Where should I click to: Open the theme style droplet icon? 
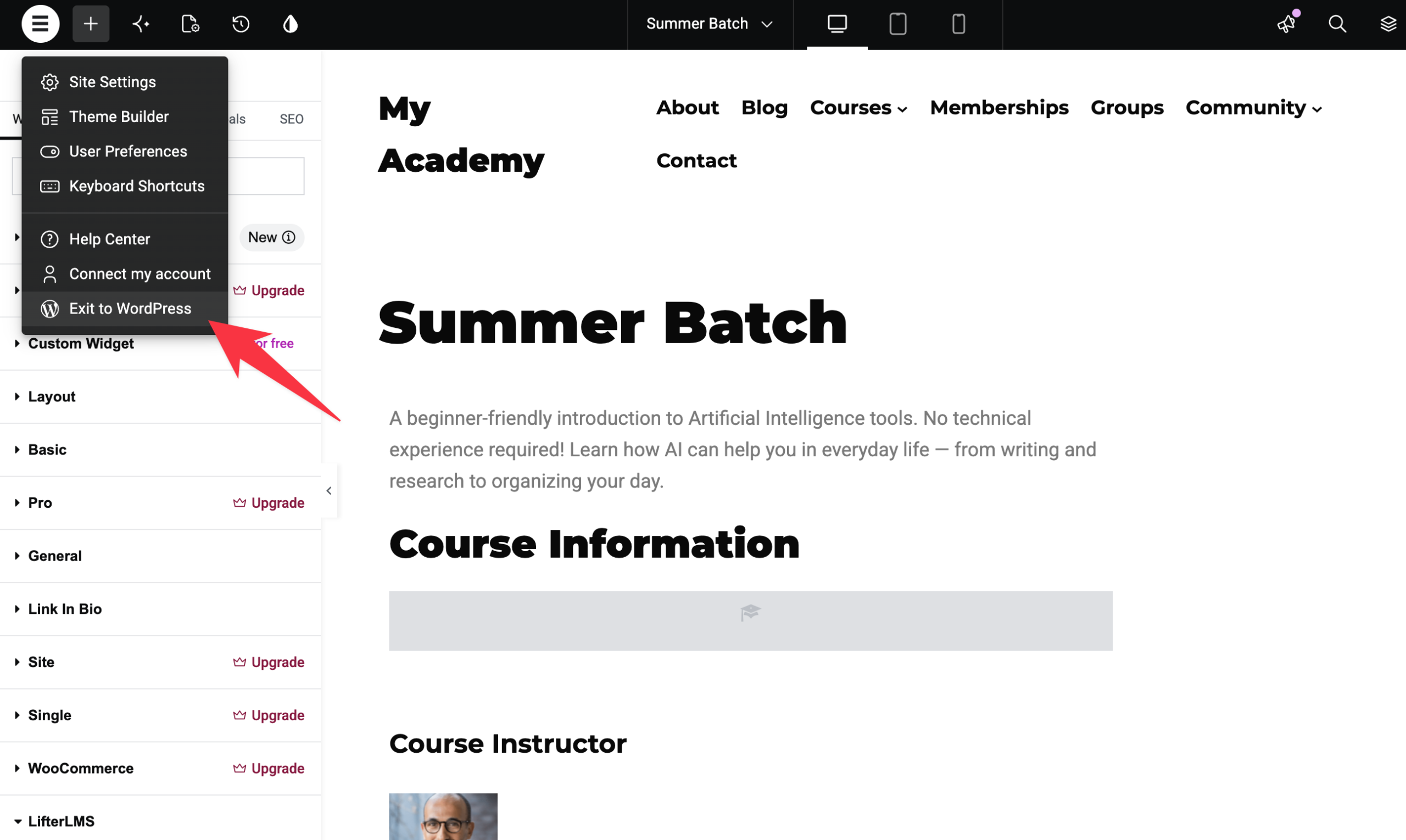pyautogui.click(x=291, y=24)
